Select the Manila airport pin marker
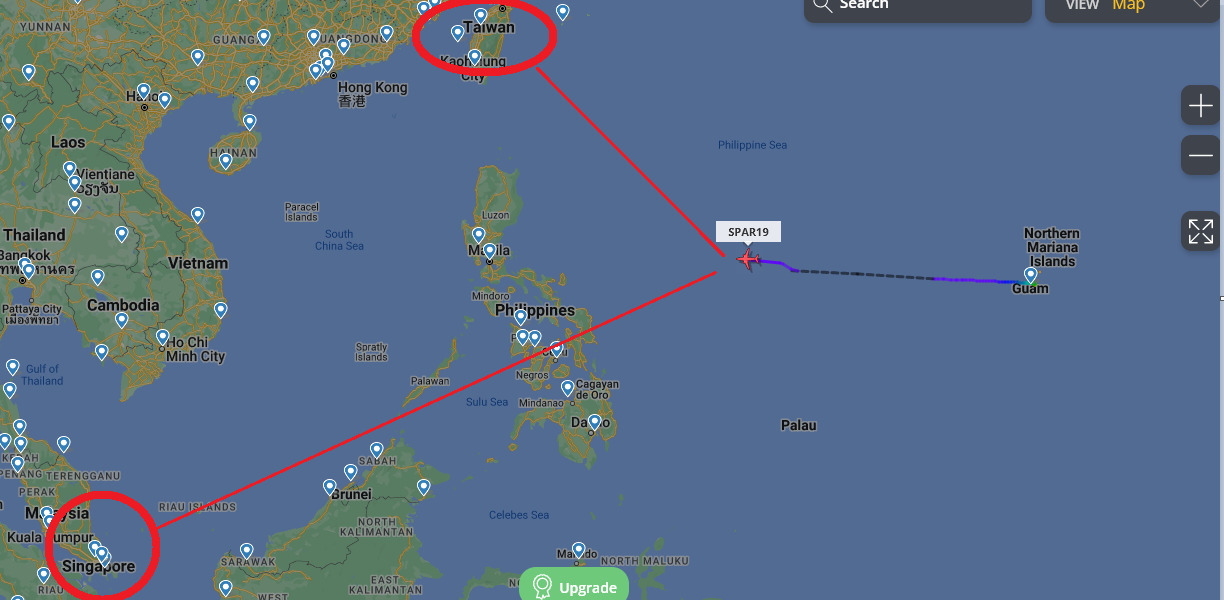 pyautogui.click(x=489, y=250)
